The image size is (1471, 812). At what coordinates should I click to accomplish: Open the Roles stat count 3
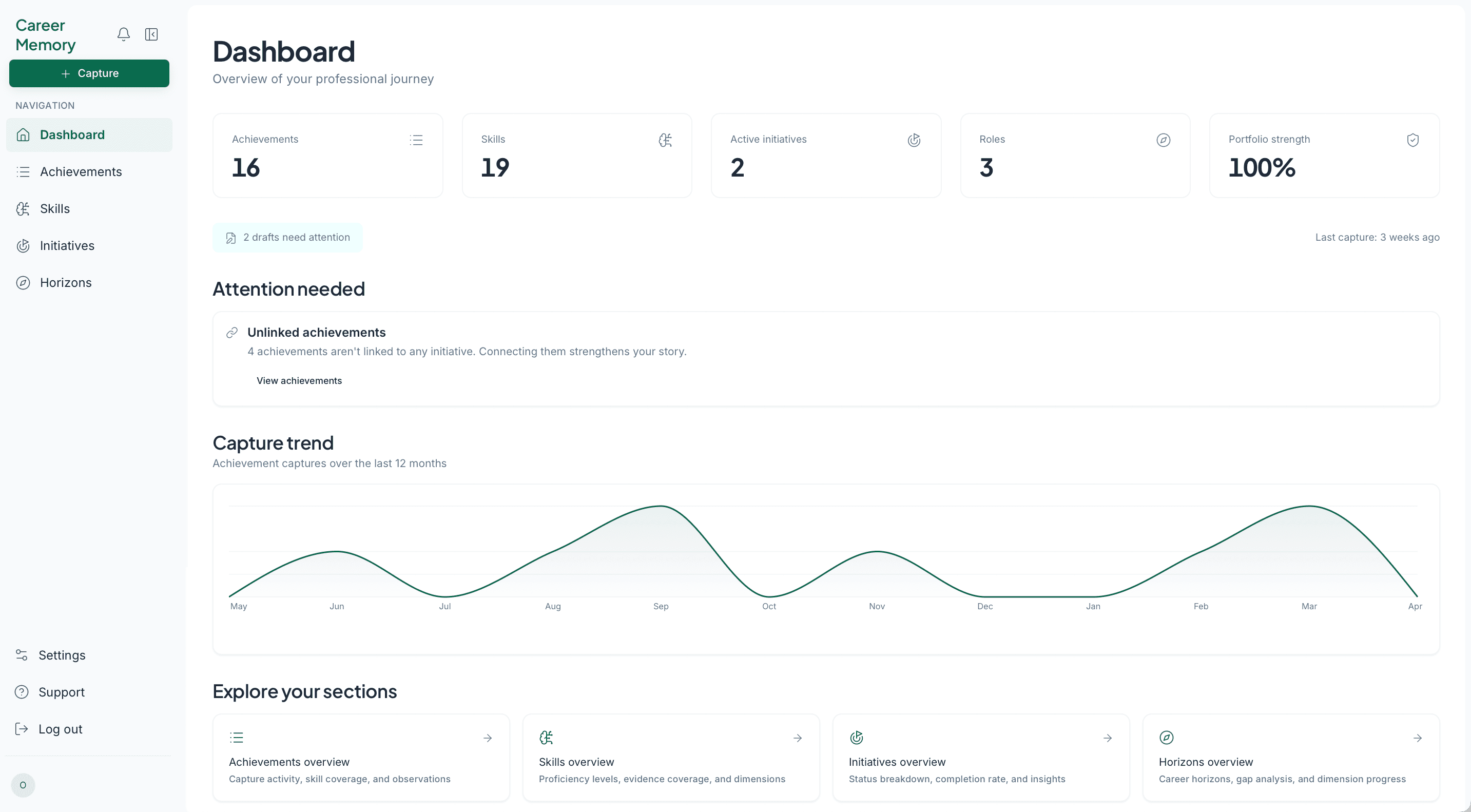(987, 168)
